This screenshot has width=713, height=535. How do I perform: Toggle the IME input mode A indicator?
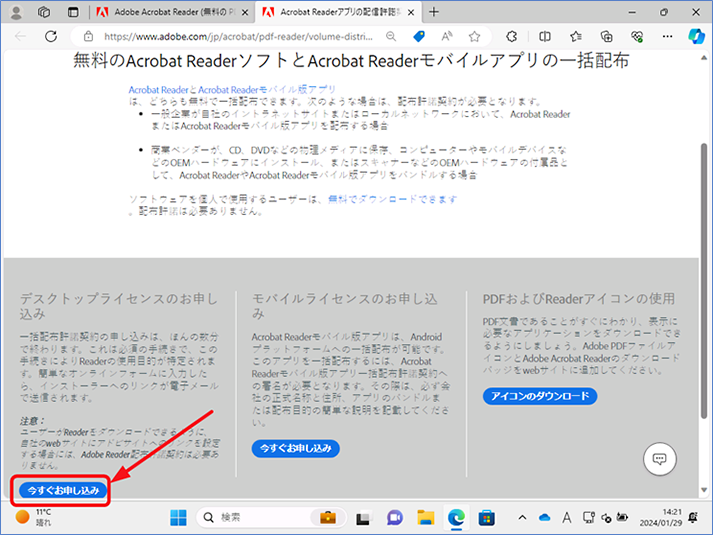(566, 518)
